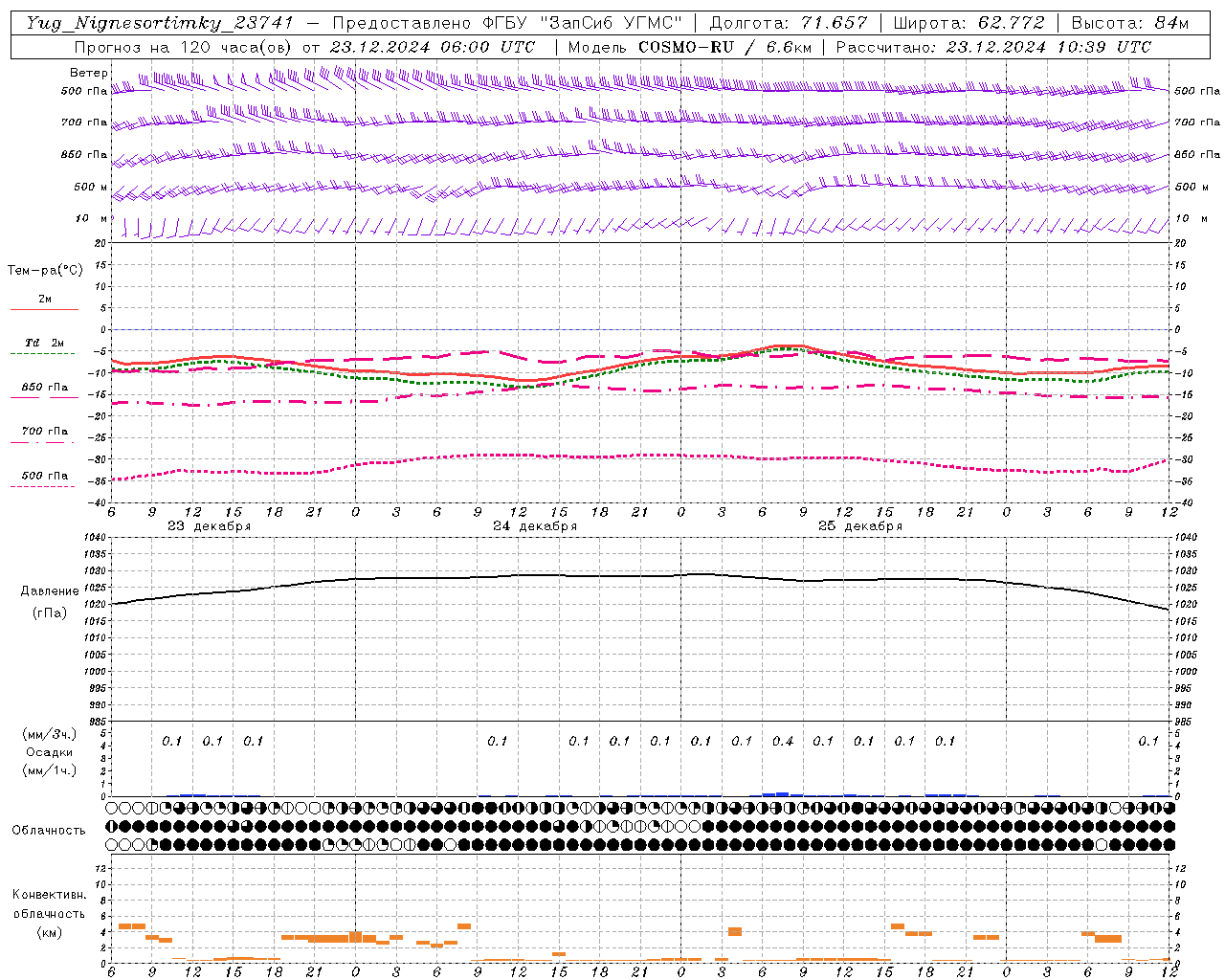Click the station title Yug_Nignesortimky_23741
This screenshot has width=1225, height=980.
(x=160, y=23)
